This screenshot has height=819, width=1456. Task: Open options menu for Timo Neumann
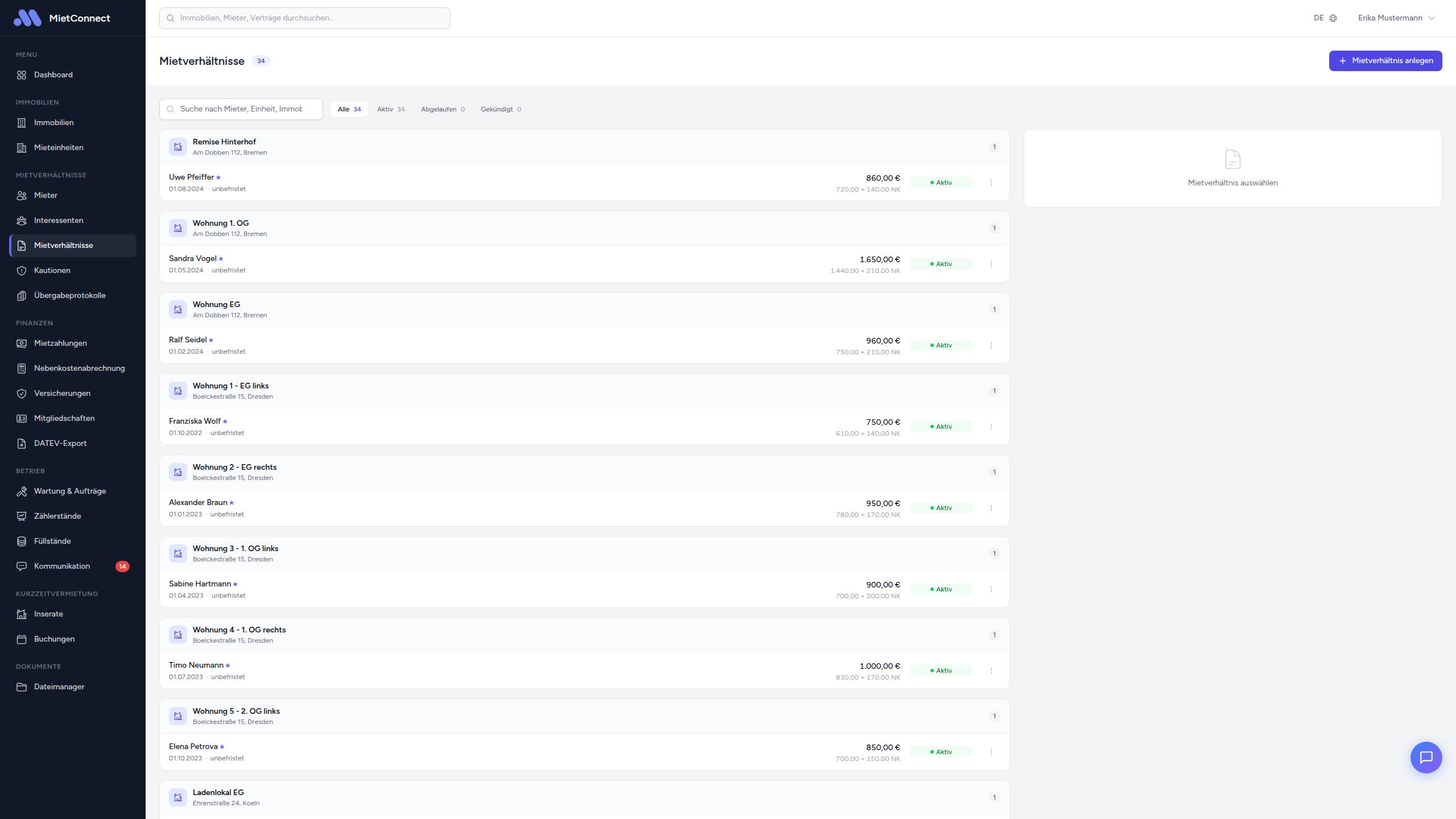[991, 671]
